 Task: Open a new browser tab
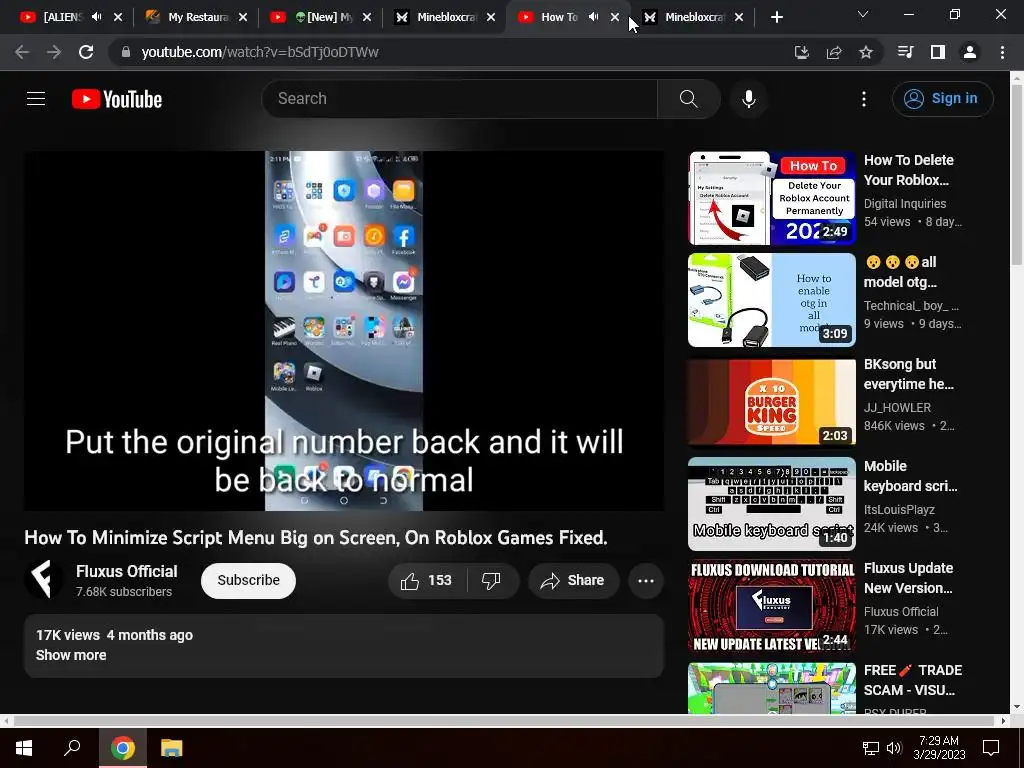(x=776, y=18)
